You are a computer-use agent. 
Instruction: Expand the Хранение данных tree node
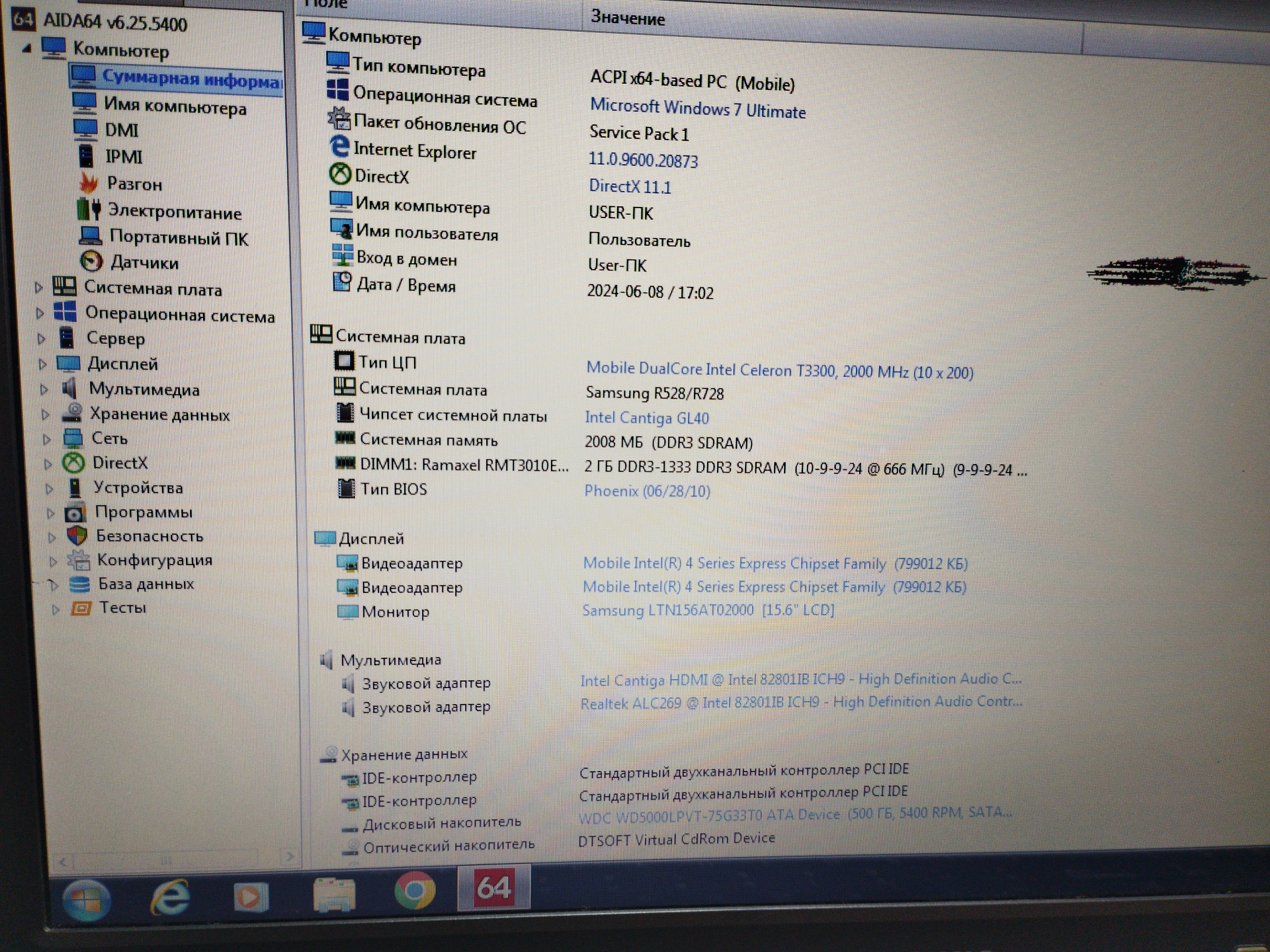tap(45, 415)
